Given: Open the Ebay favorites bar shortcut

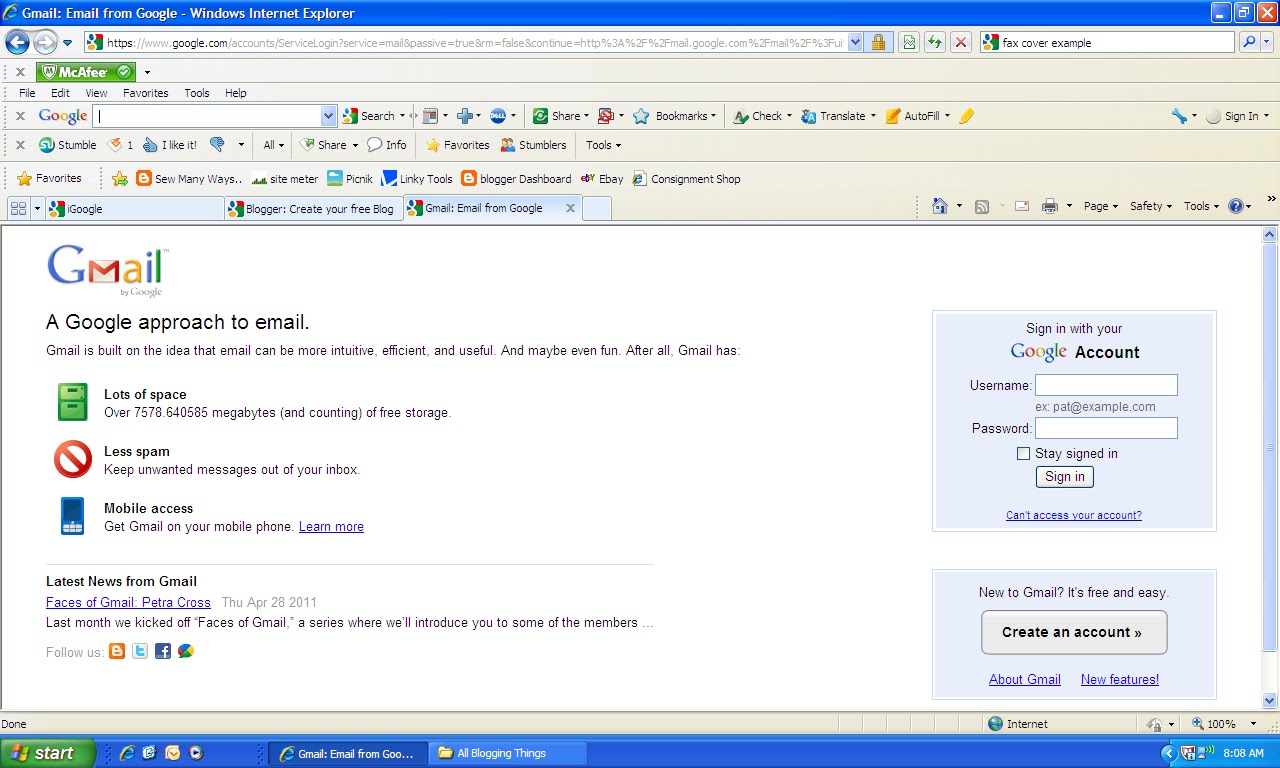Looking at the screenshot, I should (602, 179).
